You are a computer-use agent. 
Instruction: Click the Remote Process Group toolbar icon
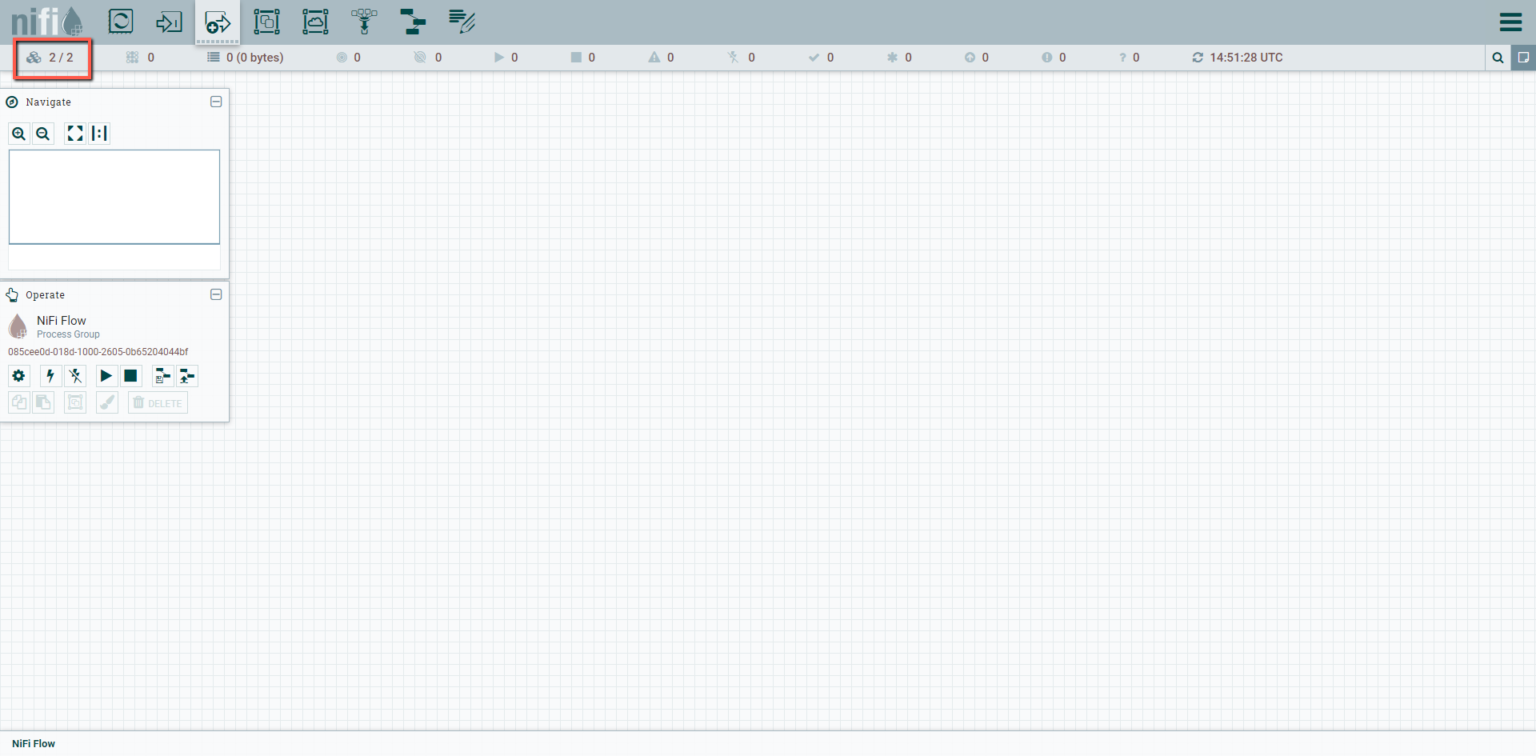coord(315,21)
